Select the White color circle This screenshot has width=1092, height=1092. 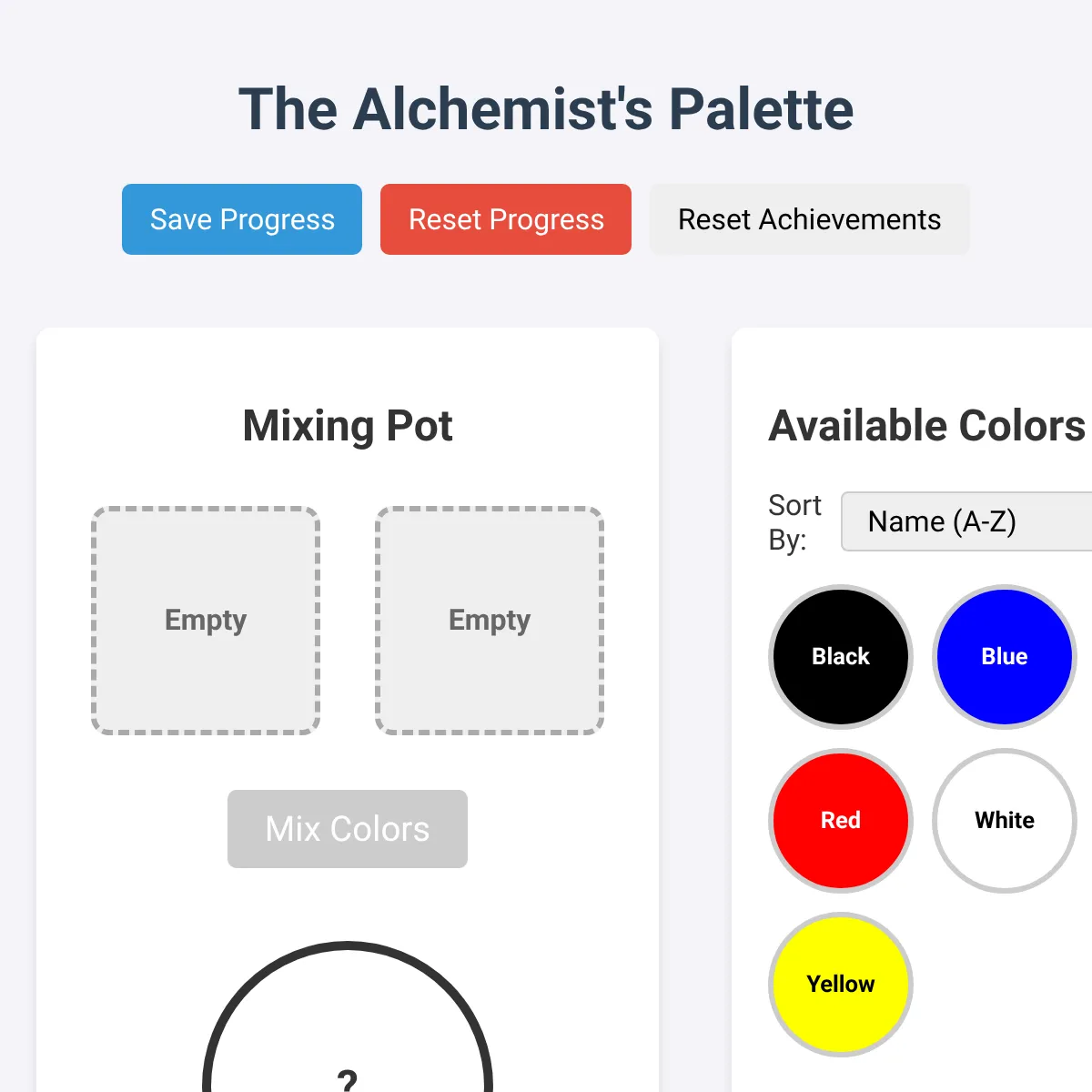(1005, 821)
